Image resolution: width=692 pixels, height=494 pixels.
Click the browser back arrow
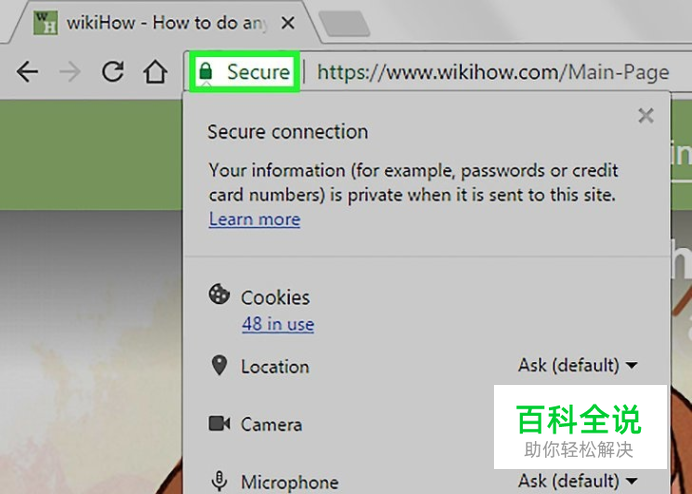pyautogui.click(x=27, y=72)
